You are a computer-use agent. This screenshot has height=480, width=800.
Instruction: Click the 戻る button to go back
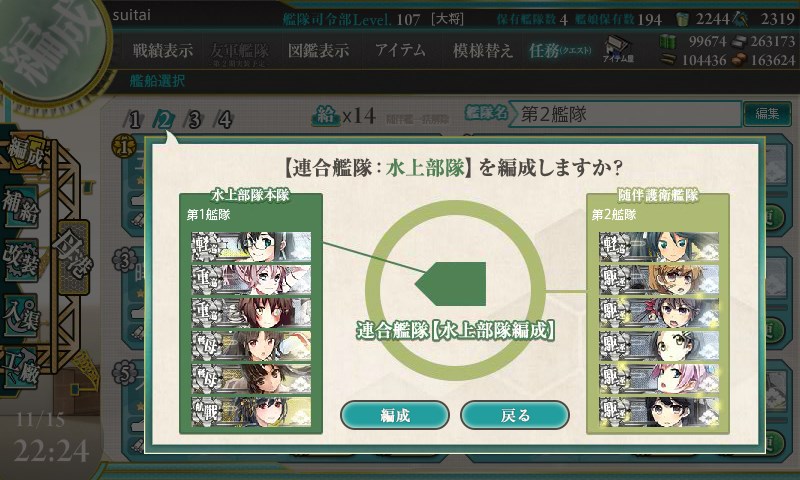pos(515,415)
